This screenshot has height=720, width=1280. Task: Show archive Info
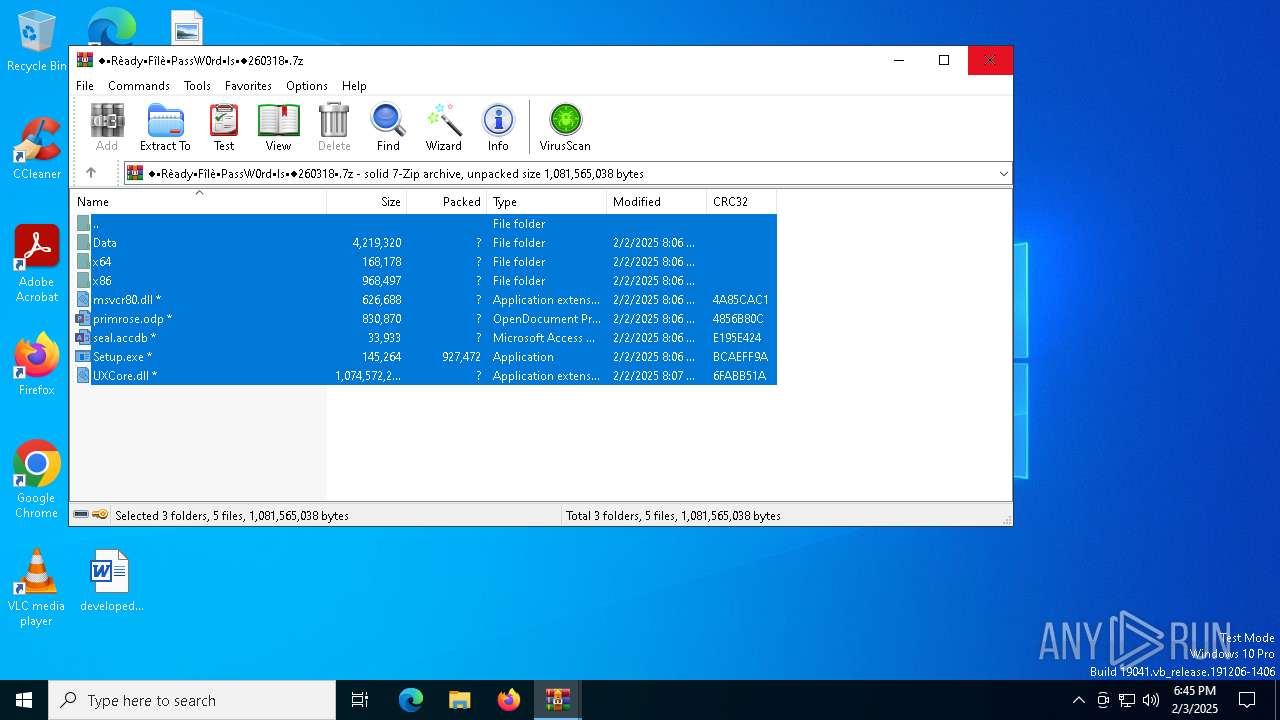498,127
